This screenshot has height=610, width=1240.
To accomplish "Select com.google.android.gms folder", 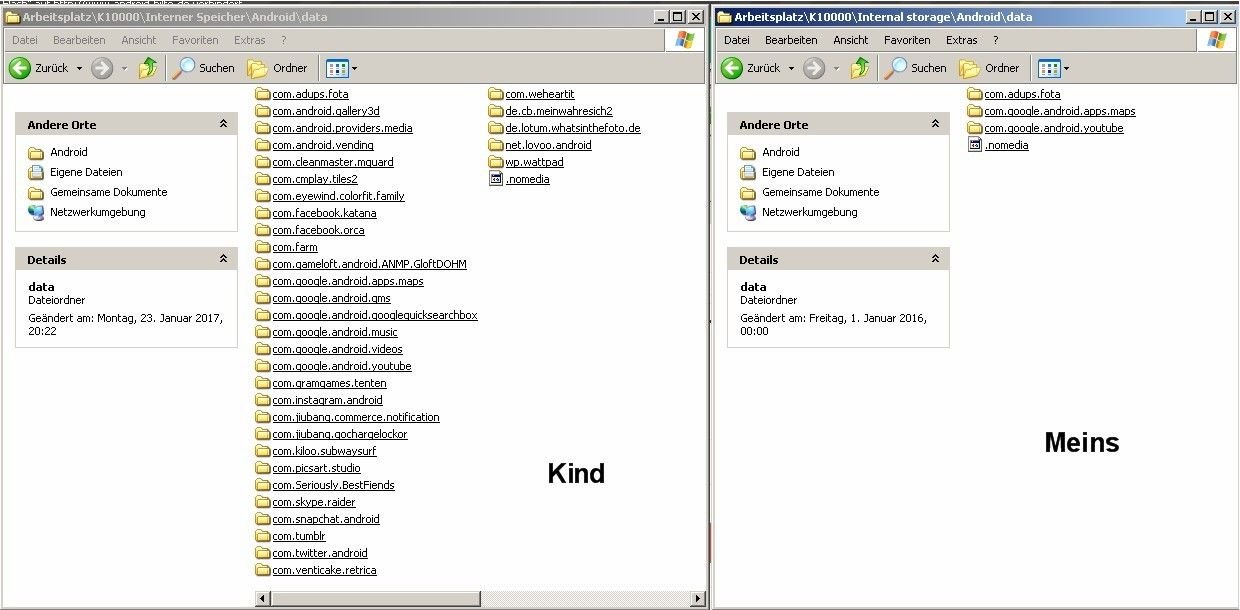I will (323, 298).
